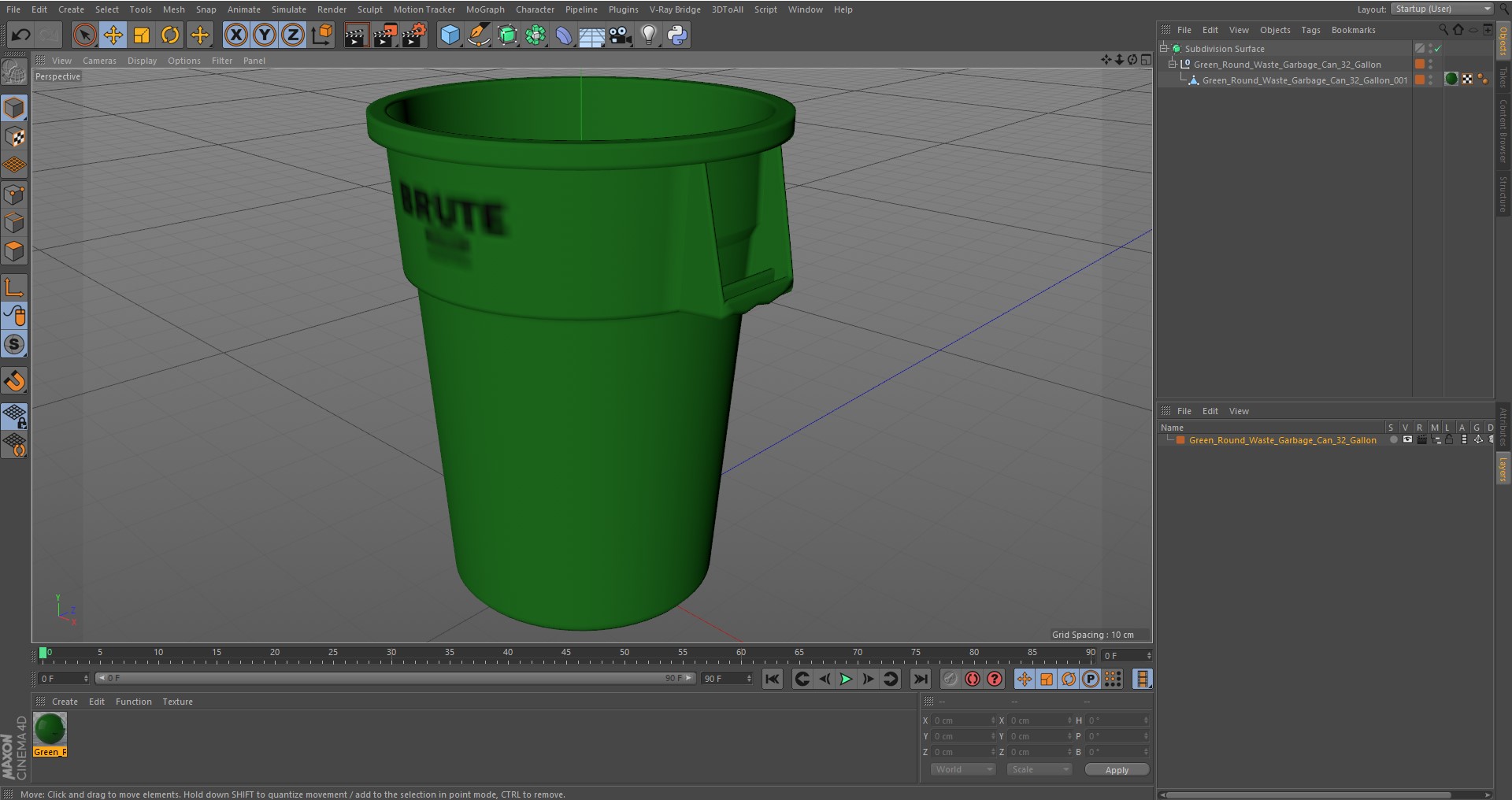Switch to Edges mode
This screenshot has width=1512, height=800.
coord(14,223)
